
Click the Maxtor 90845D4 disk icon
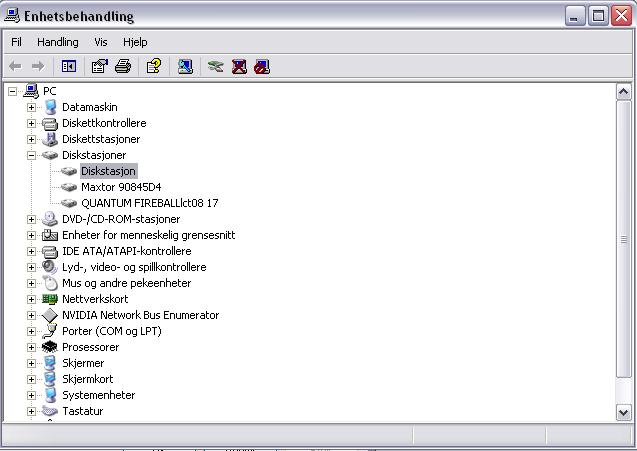tap(69, 187)
